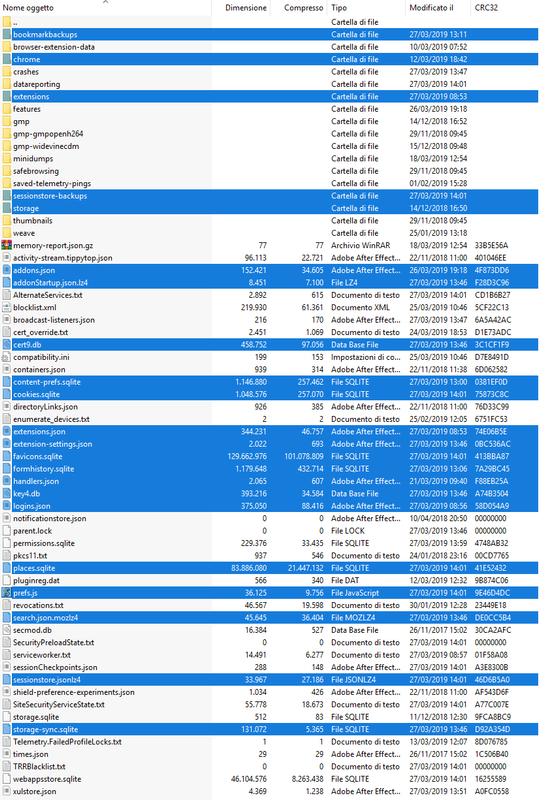Click the safebrowsing folder icon
Screen dimensions: 539x800
(6, 171)
